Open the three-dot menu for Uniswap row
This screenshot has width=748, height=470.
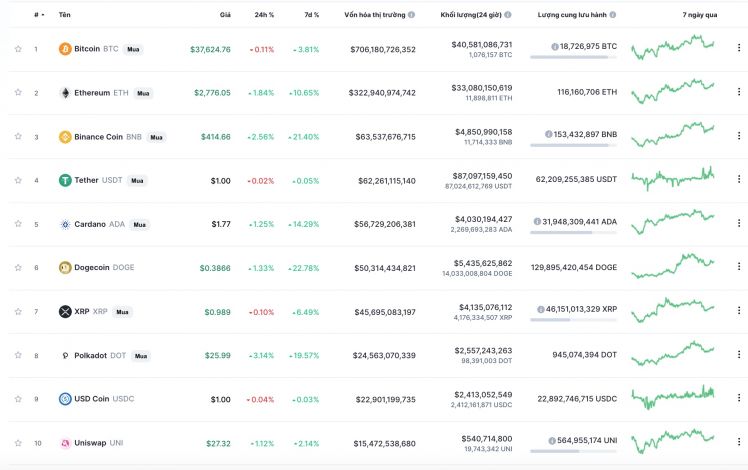coord(739,442)
